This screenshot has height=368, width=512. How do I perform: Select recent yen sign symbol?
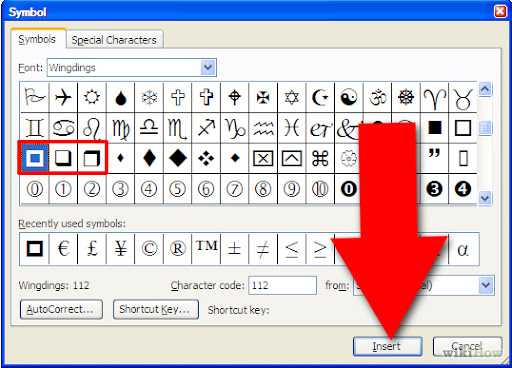pos(120,249)
